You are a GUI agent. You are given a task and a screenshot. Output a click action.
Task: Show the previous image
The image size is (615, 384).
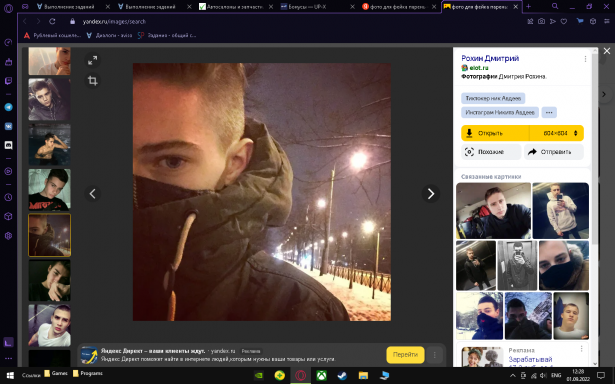[93, 193]
